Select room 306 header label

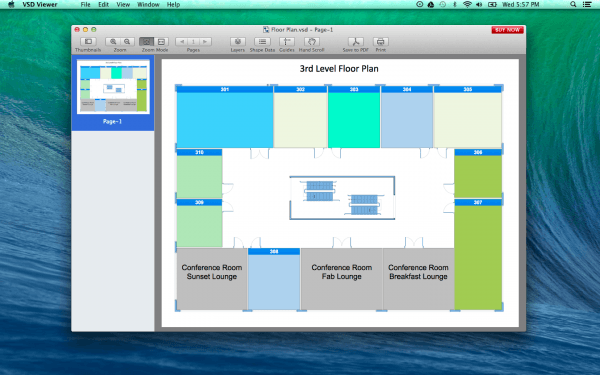tap(478, 152)
